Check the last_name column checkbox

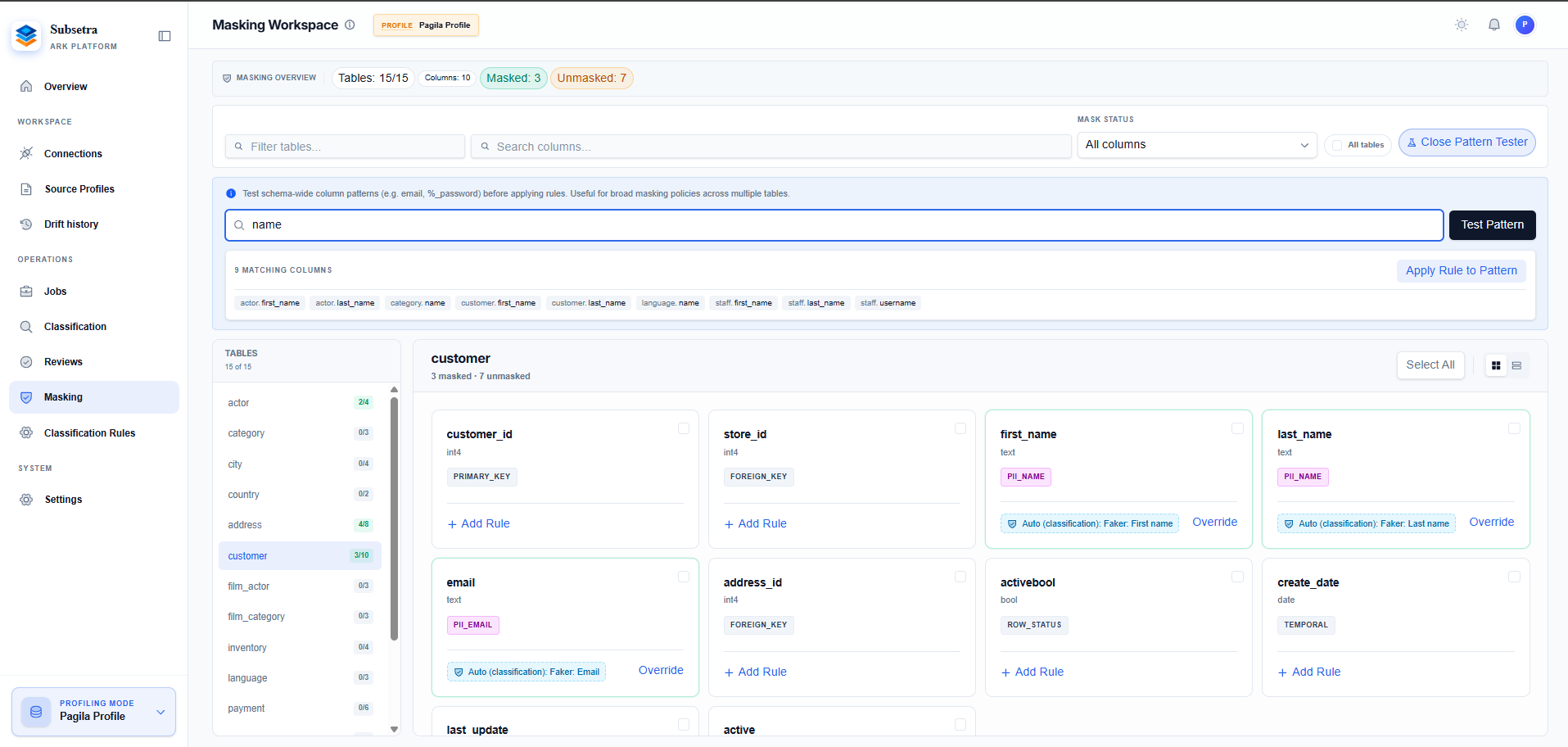(x=1514, y=428)
